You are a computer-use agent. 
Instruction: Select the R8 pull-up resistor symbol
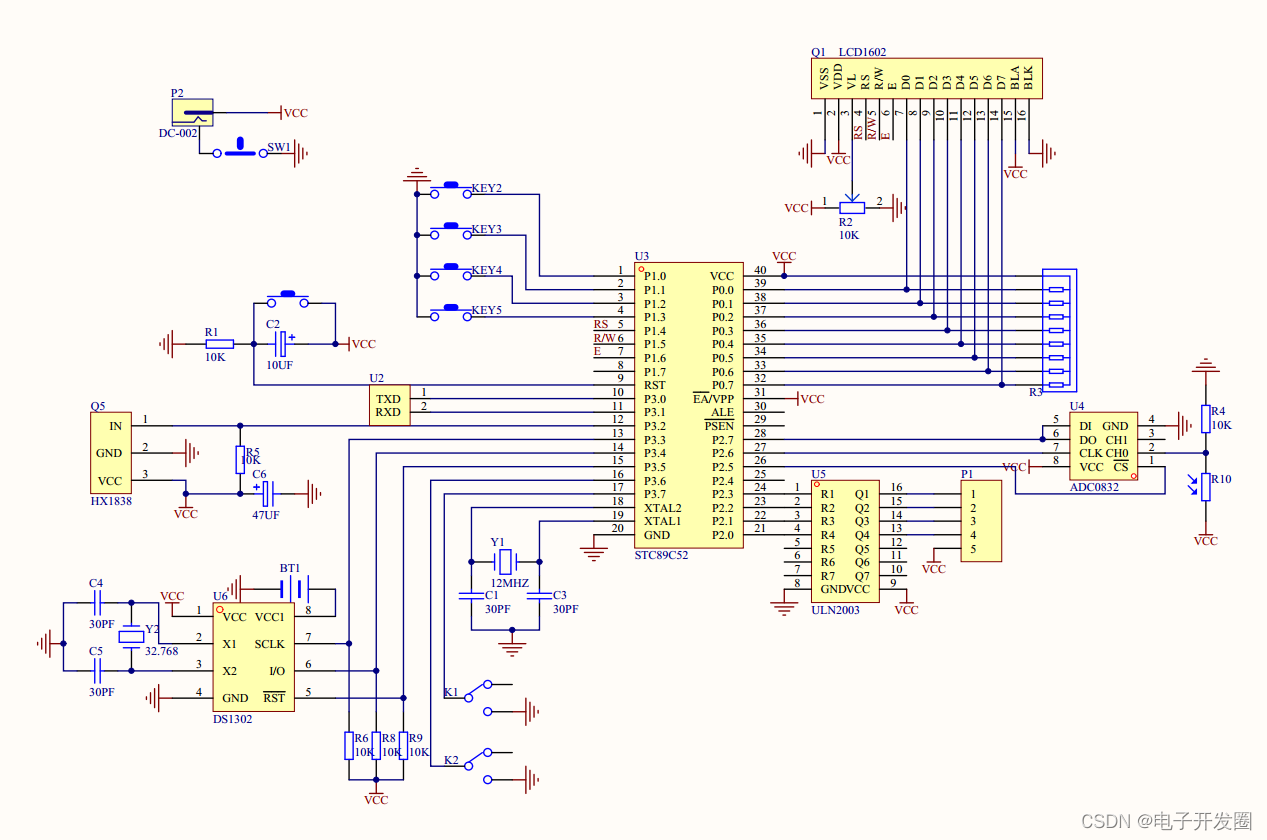tap(376, 745)
